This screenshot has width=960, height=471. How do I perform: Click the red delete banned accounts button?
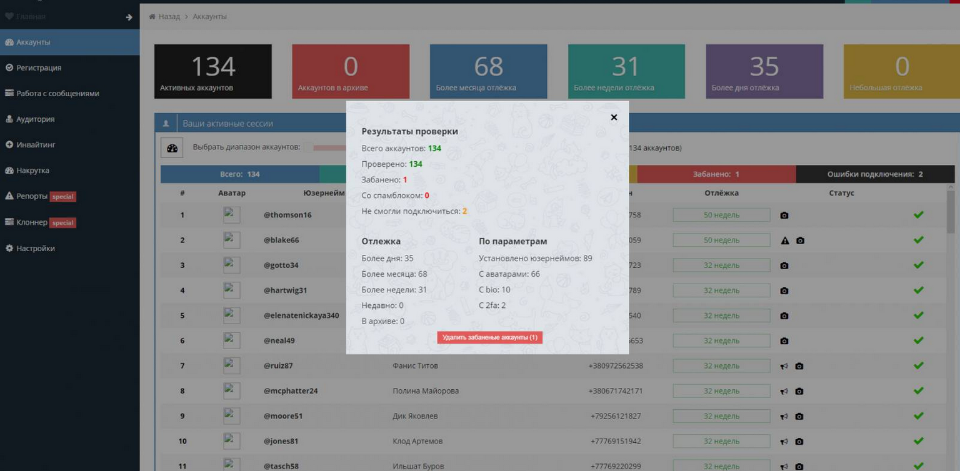click(x=489, y=338)
